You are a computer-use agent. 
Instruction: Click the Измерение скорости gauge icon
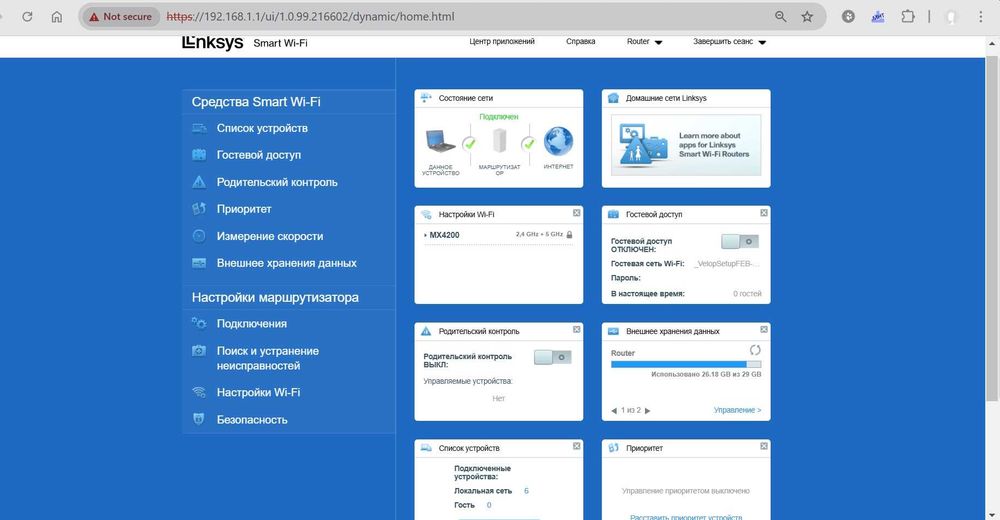click(199, 236)
